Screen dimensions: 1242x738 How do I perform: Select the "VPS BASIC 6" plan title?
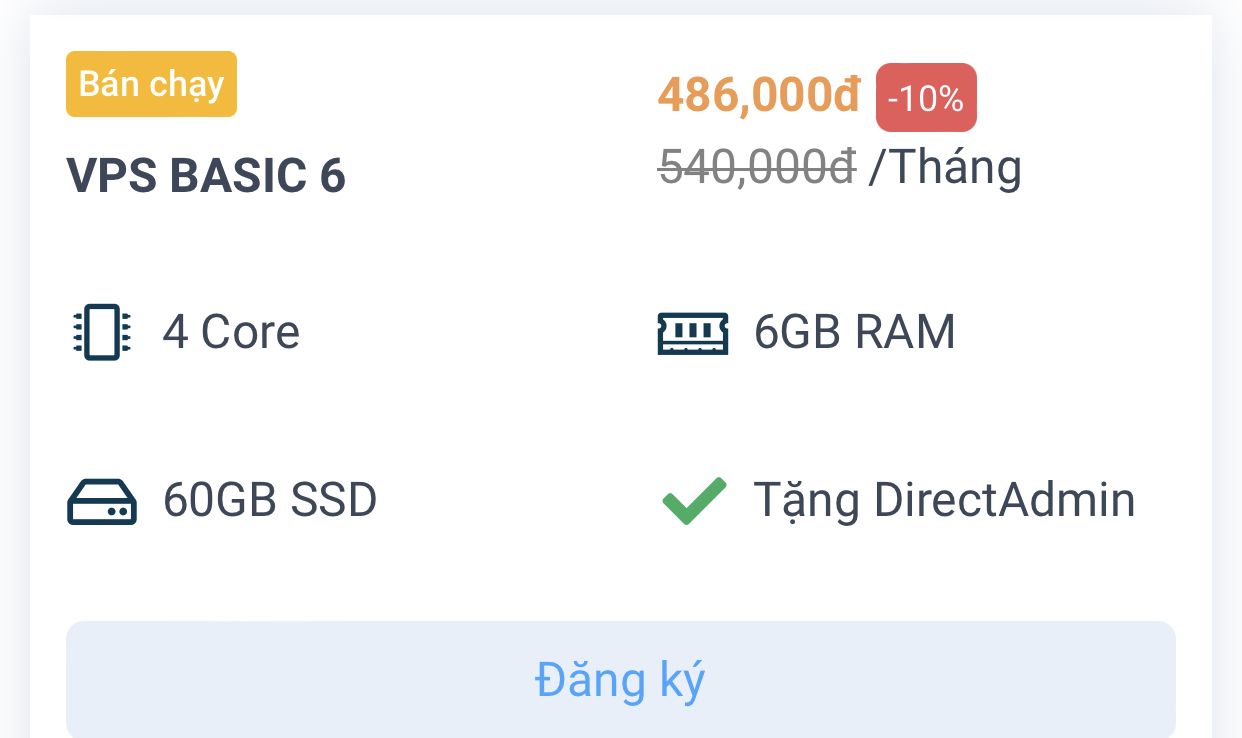click(206, 176)
